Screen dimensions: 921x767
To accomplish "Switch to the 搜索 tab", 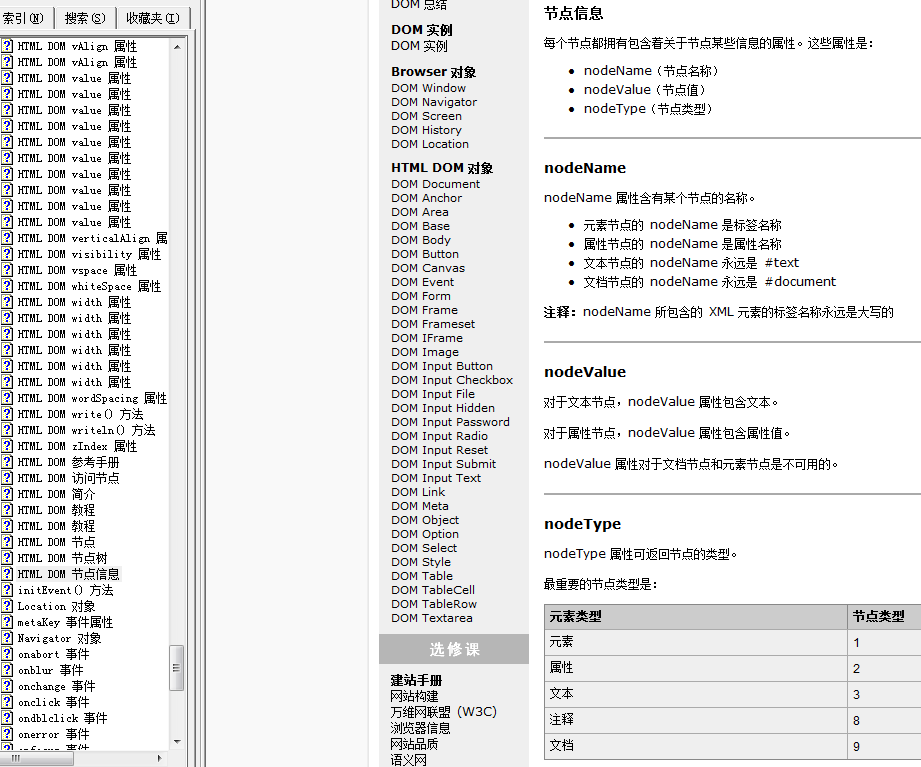I will click(85, 18).
